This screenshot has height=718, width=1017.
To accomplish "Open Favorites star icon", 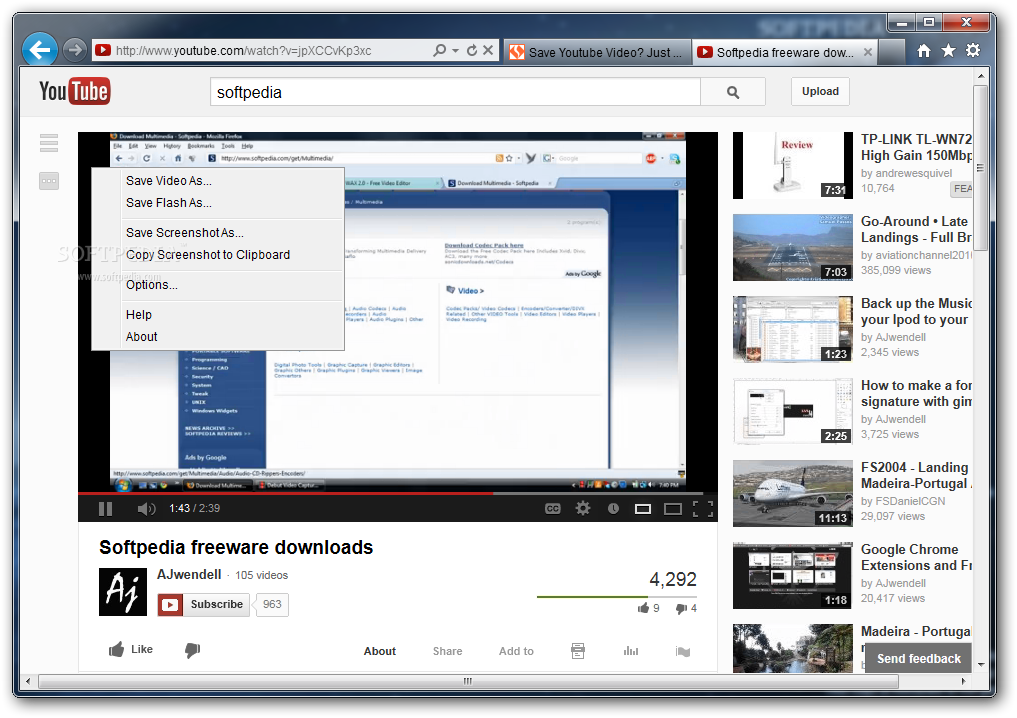I will click(948, 51).
